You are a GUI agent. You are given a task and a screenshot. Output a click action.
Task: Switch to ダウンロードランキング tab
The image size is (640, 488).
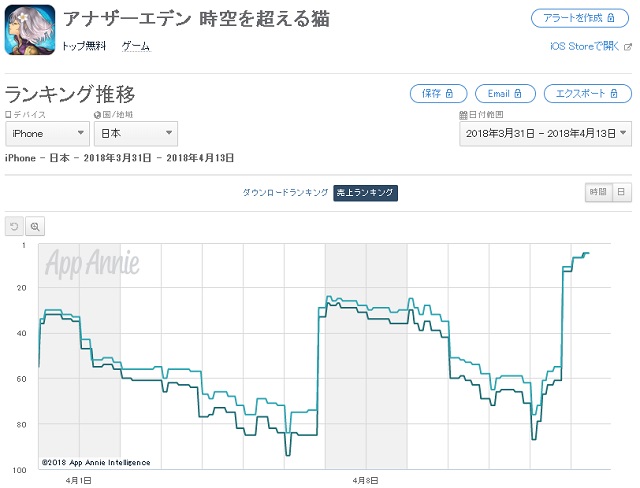pos(285,193)
